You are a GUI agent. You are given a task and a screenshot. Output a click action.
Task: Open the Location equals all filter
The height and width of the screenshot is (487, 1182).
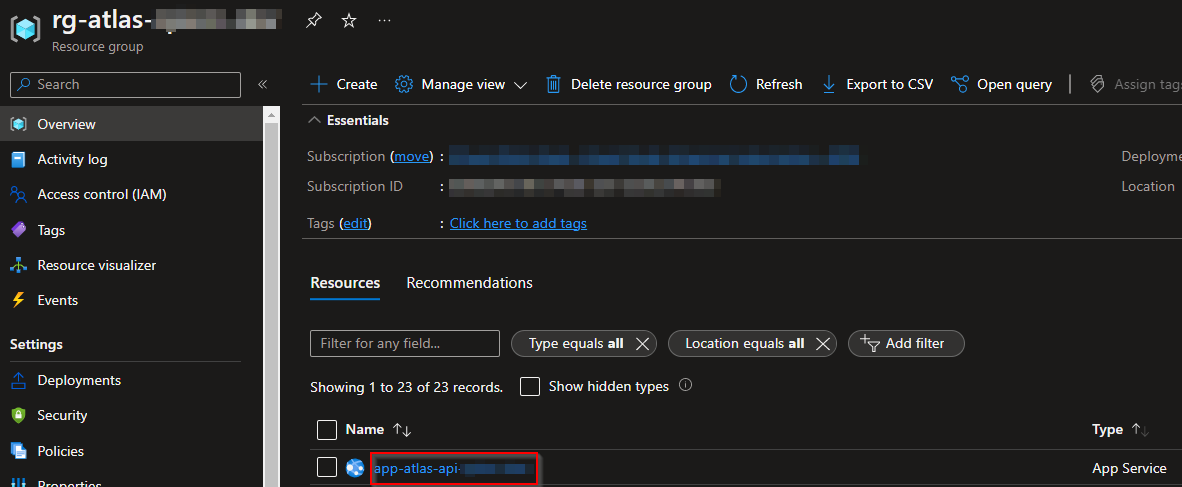pyautogui.click(x=745, y=344)
